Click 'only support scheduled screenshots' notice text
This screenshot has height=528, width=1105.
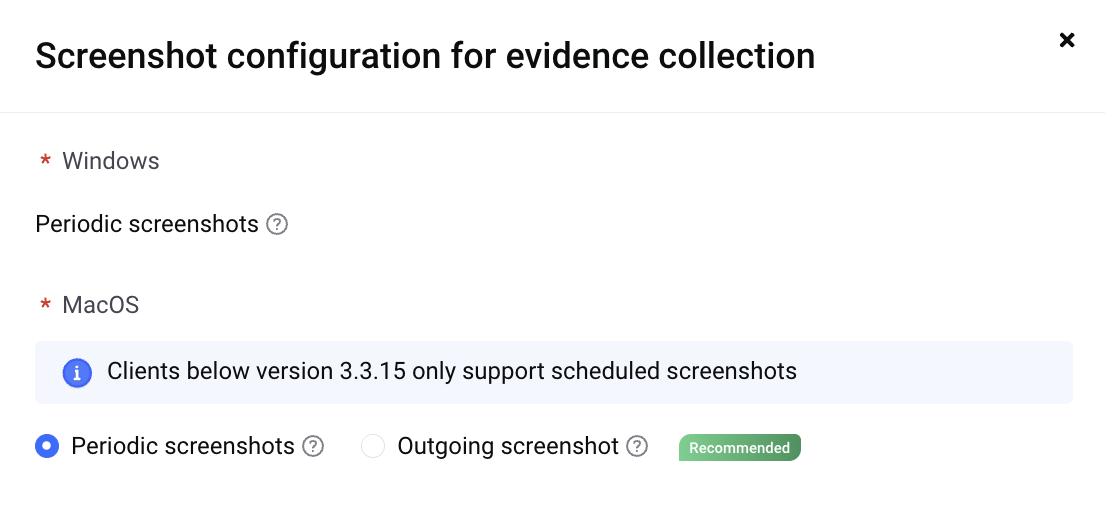tap(605, 372)
